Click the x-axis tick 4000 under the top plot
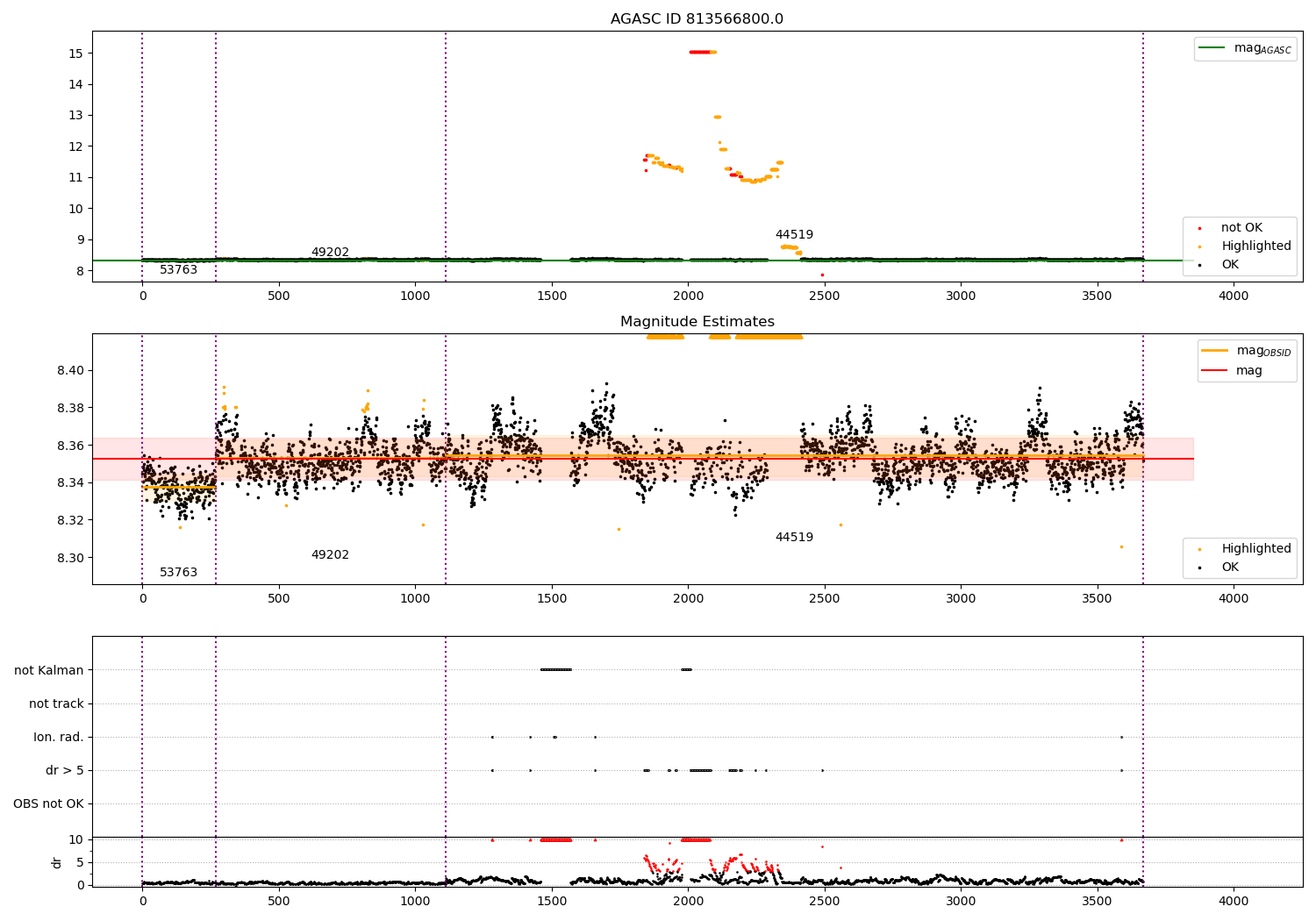Viewport: 1316px width, 921px height. point(1234,296)
